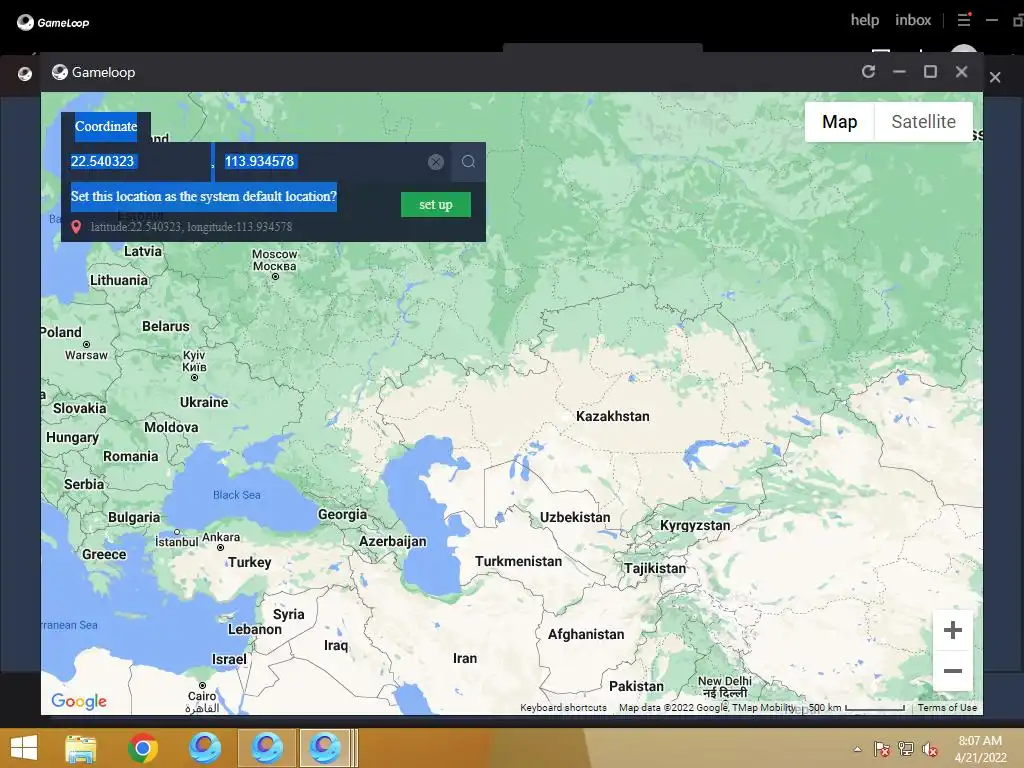Click the longitude field 113.934578
The height and width of the screenshot is (768, 1024).
click(x=320, y=161)
